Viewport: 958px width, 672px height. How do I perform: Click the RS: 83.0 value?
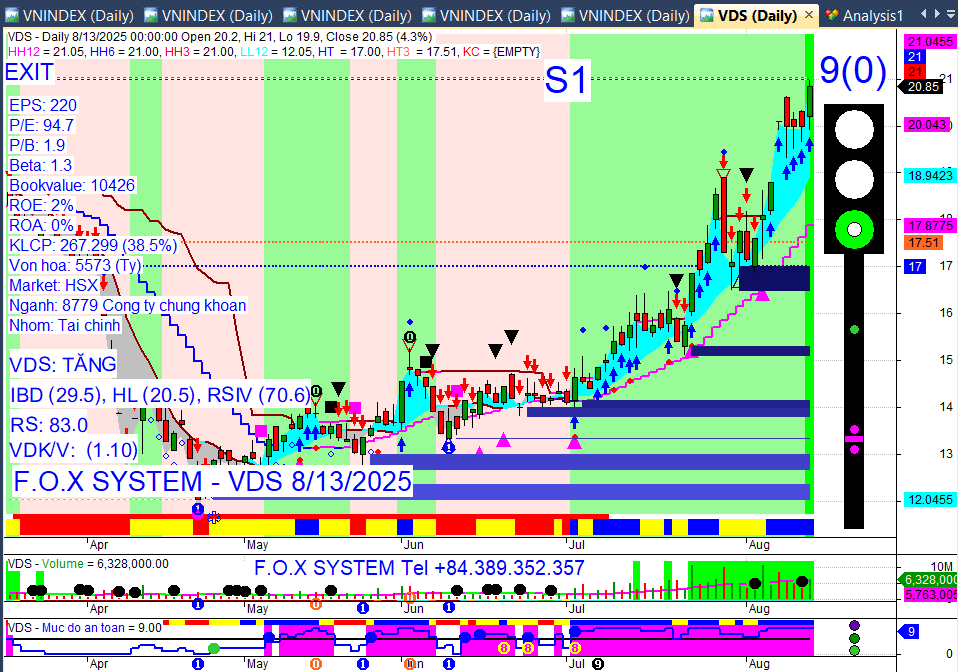[x=49, y=425]
